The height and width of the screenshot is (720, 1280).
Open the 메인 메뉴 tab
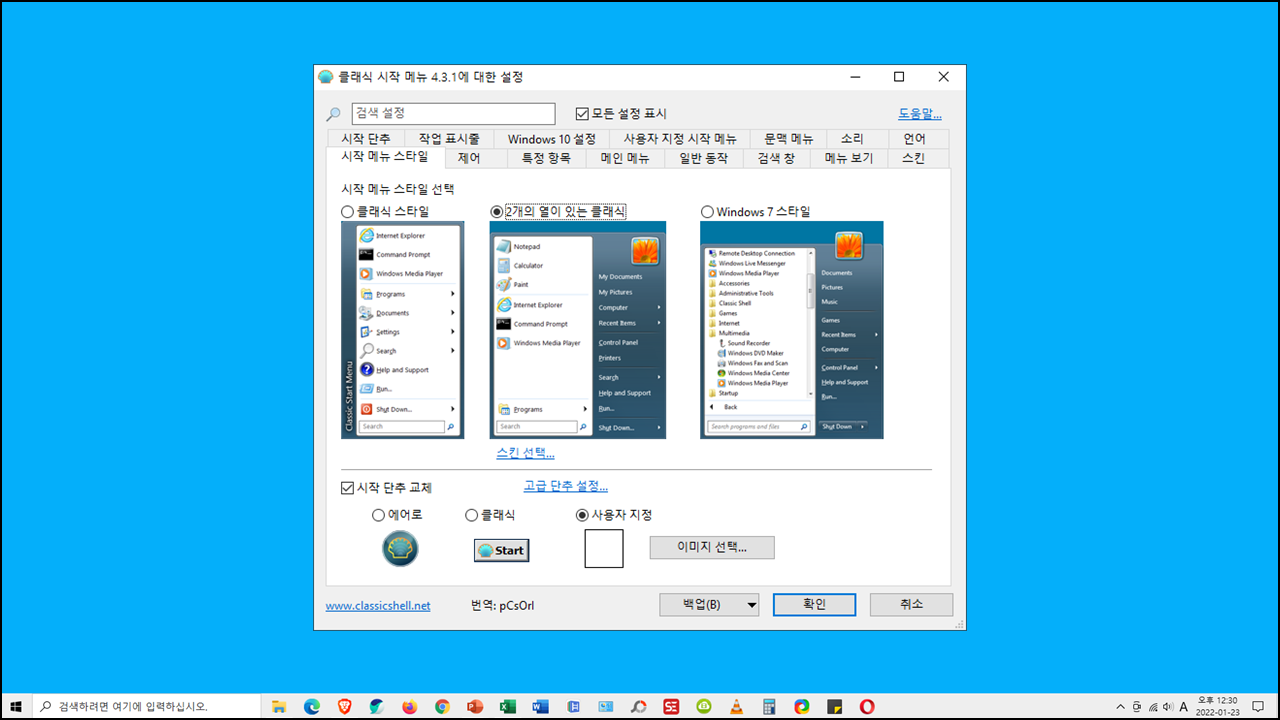[x=626, y=158]
